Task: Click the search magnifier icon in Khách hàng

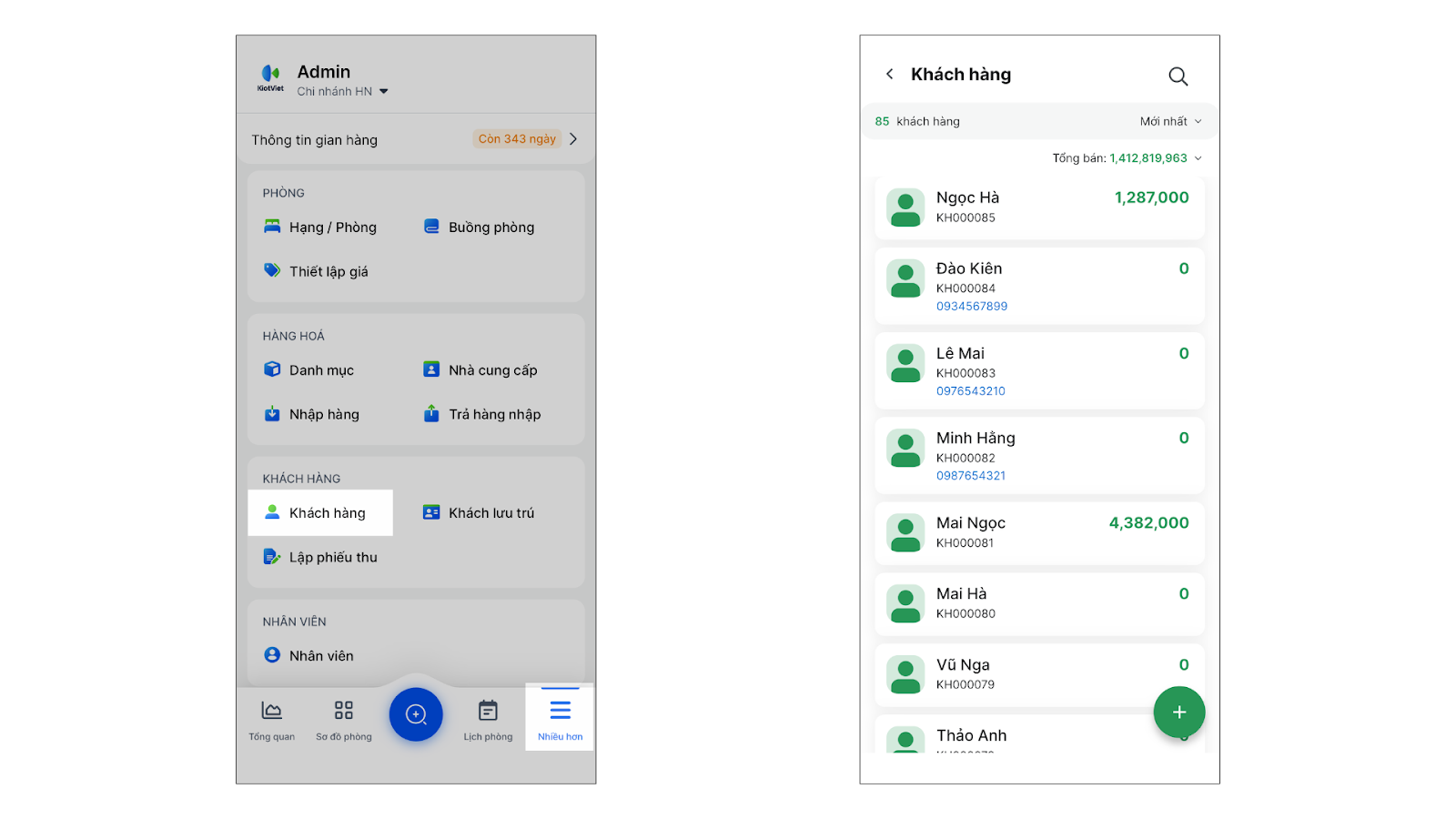Action: coord(1178,76)
